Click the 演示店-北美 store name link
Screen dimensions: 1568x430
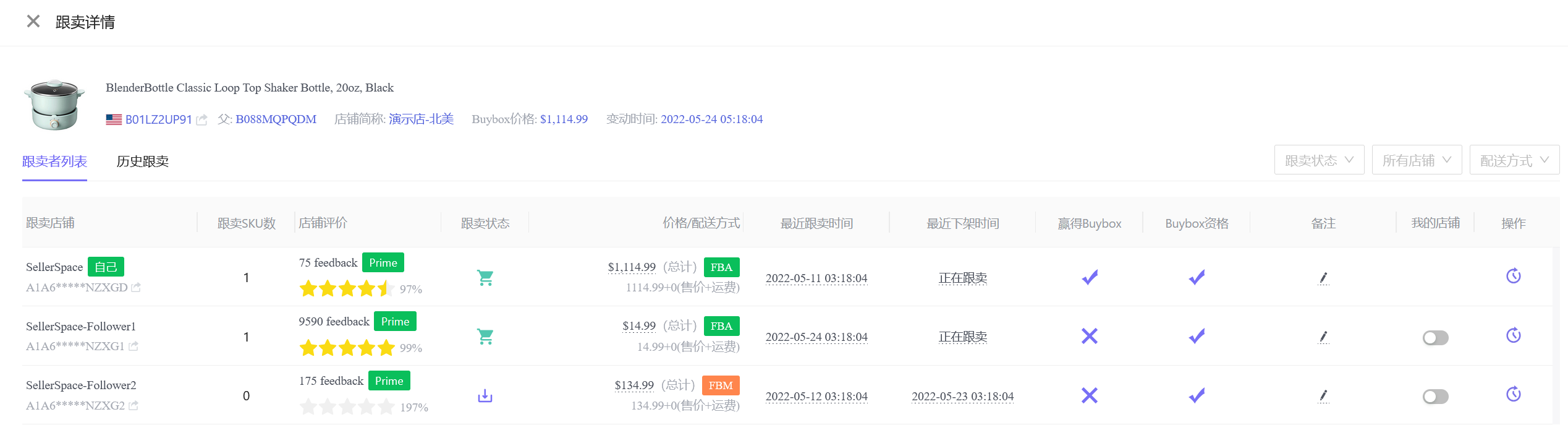click(x=421, y=119)
